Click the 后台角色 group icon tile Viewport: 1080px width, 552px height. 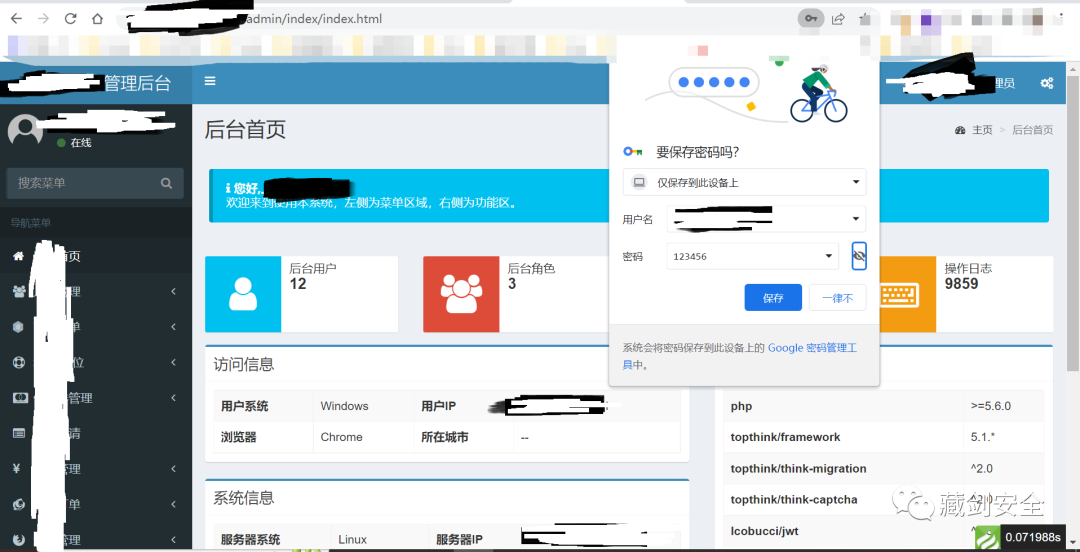[461, 294]
